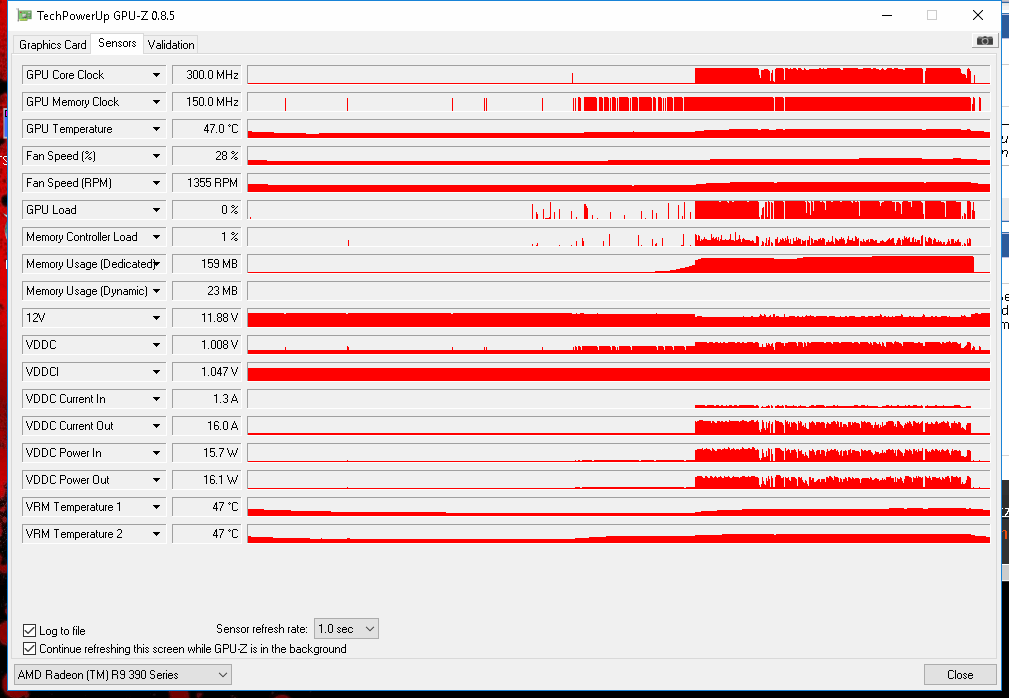Open the Sensors tab
The image size is (1009, 698).
click(117, 43)
